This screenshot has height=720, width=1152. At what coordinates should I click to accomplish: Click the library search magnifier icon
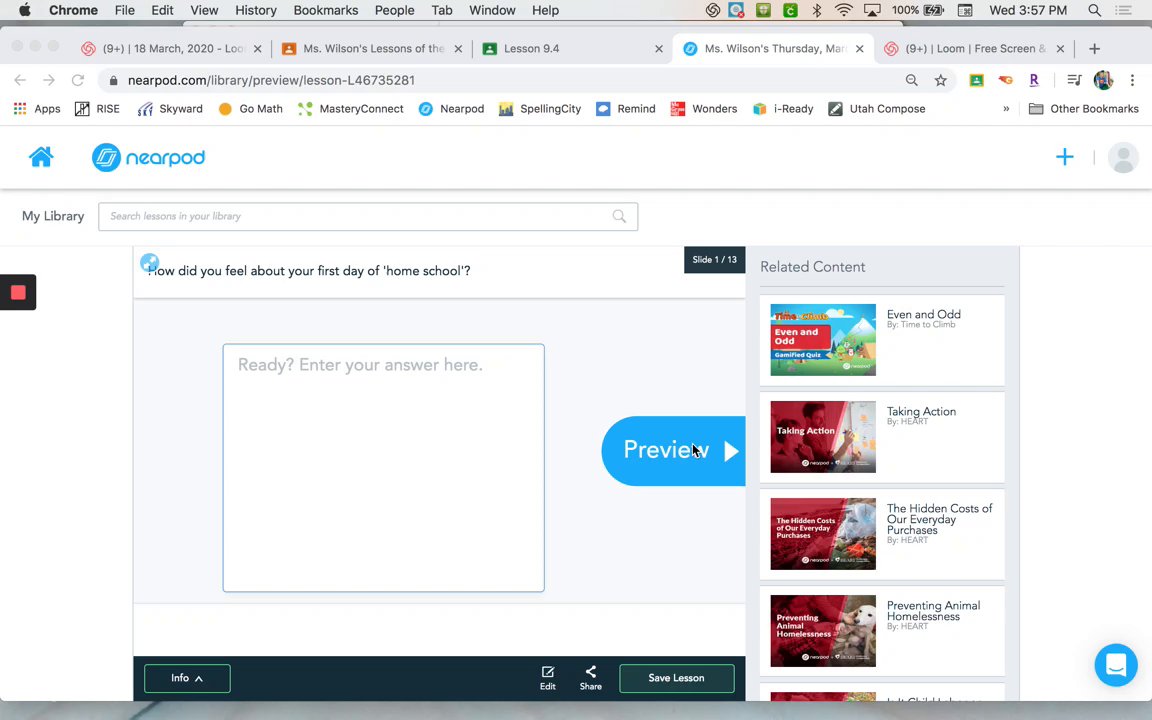[619, 216]
